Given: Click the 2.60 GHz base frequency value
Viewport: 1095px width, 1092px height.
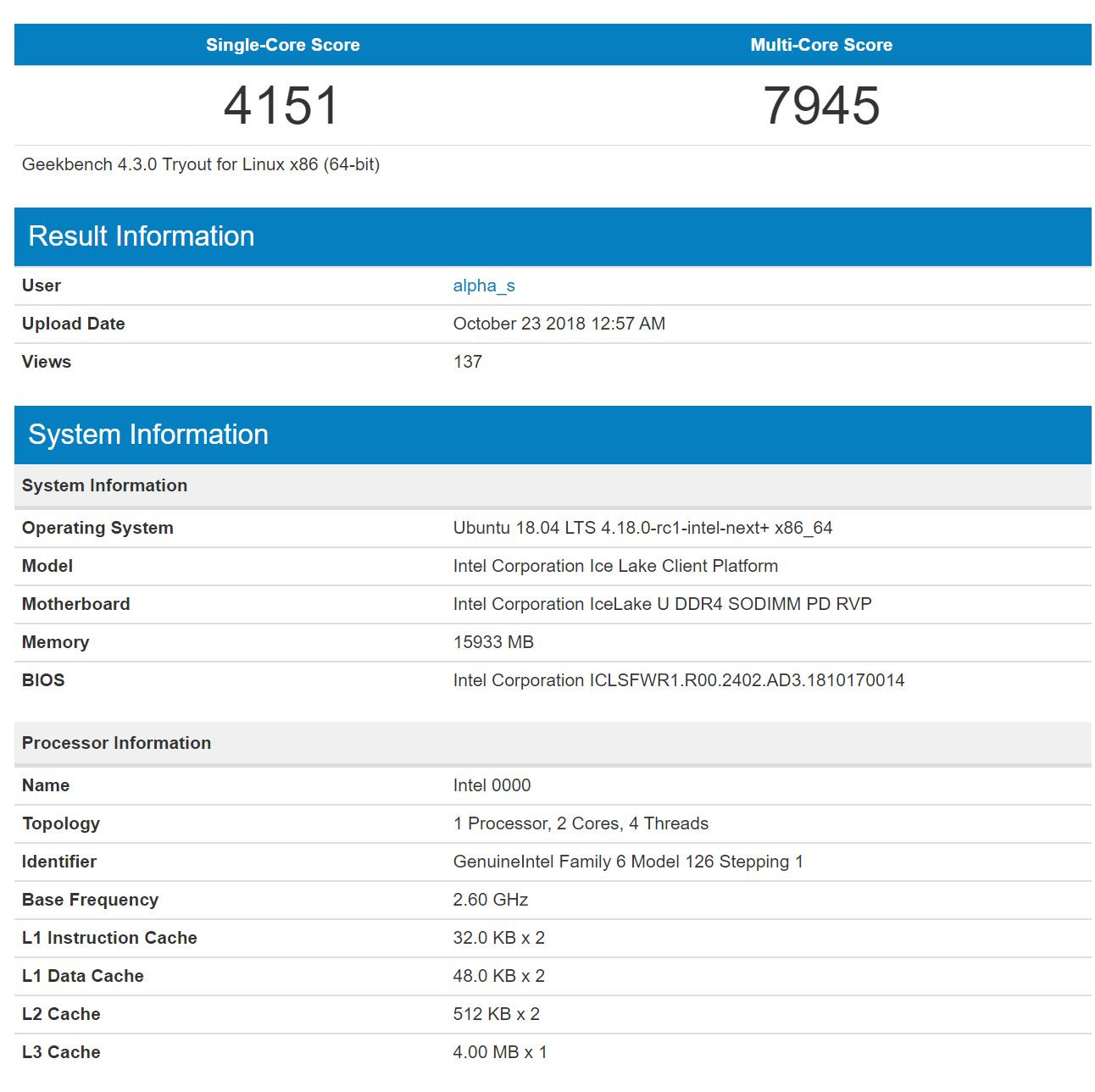Looking at the screenshot, I should pos(490,900).
